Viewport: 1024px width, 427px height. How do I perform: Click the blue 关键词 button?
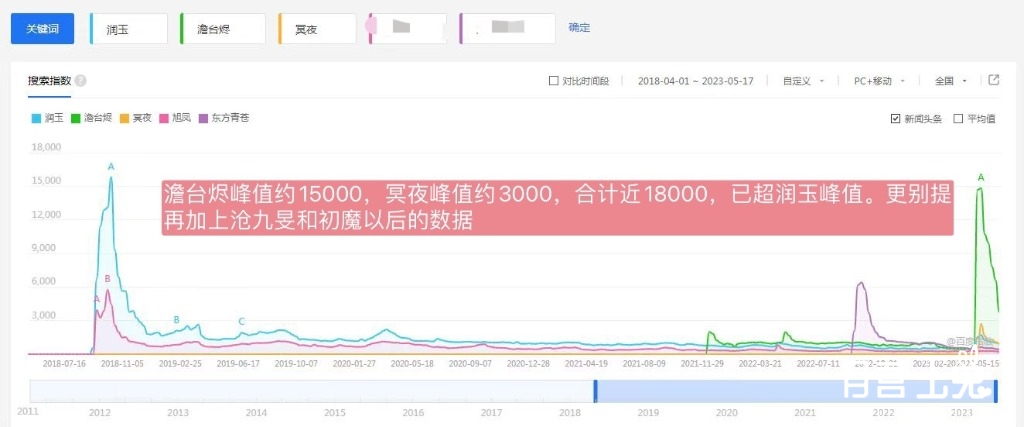[x=42, y=29]
